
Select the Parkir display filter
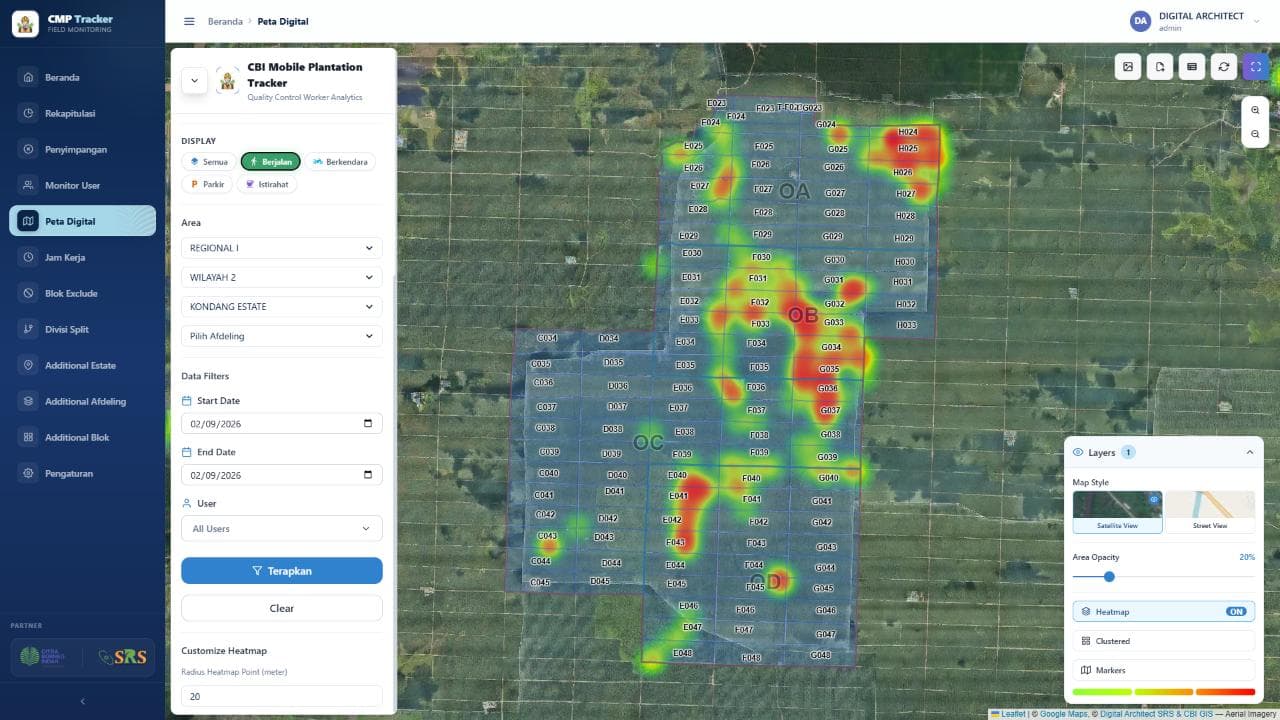(x=207, y=184)
